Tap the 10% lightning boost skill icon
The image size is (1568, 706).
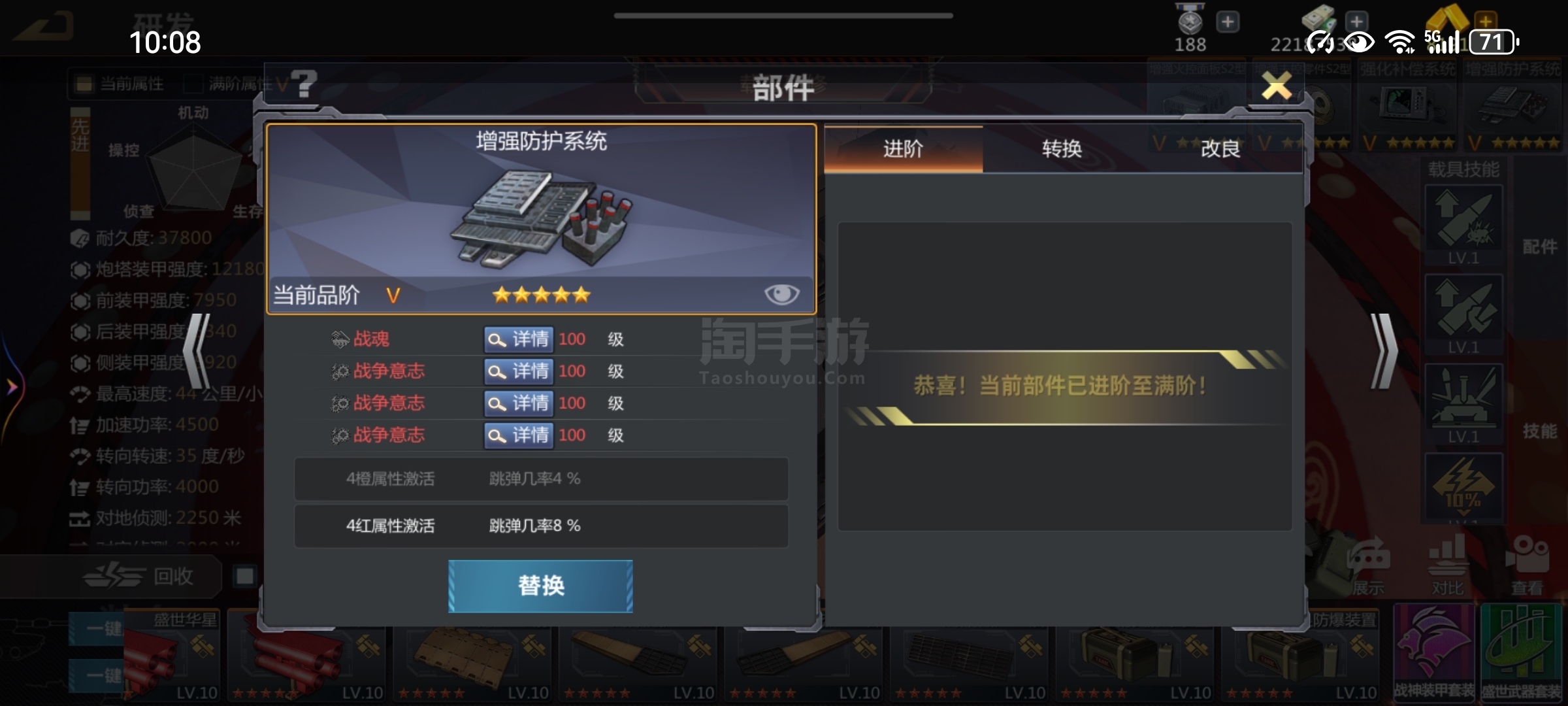click(x=1463, y=488)
